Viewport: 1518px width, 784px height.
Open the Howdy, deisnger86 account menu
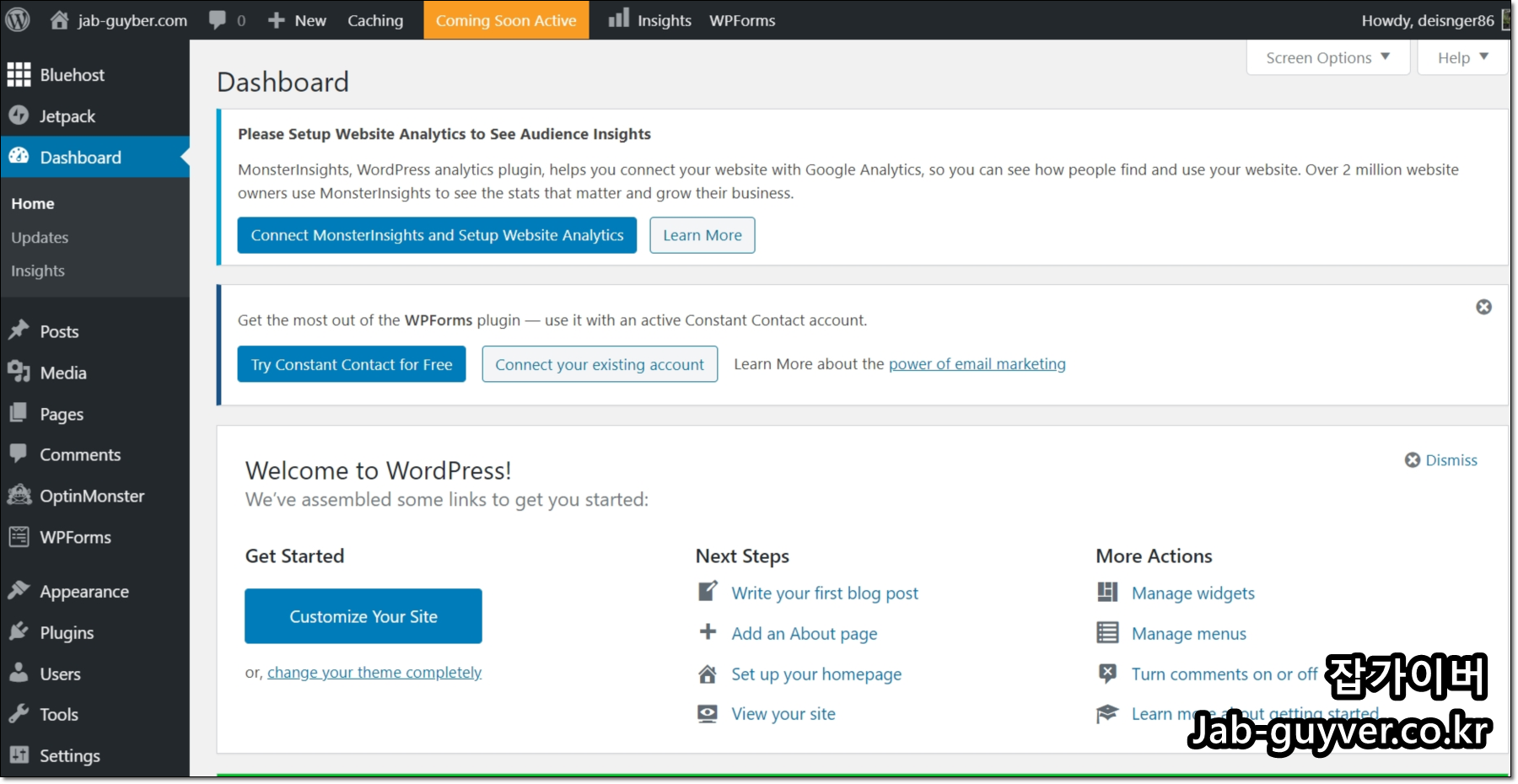pos(1435,20)
